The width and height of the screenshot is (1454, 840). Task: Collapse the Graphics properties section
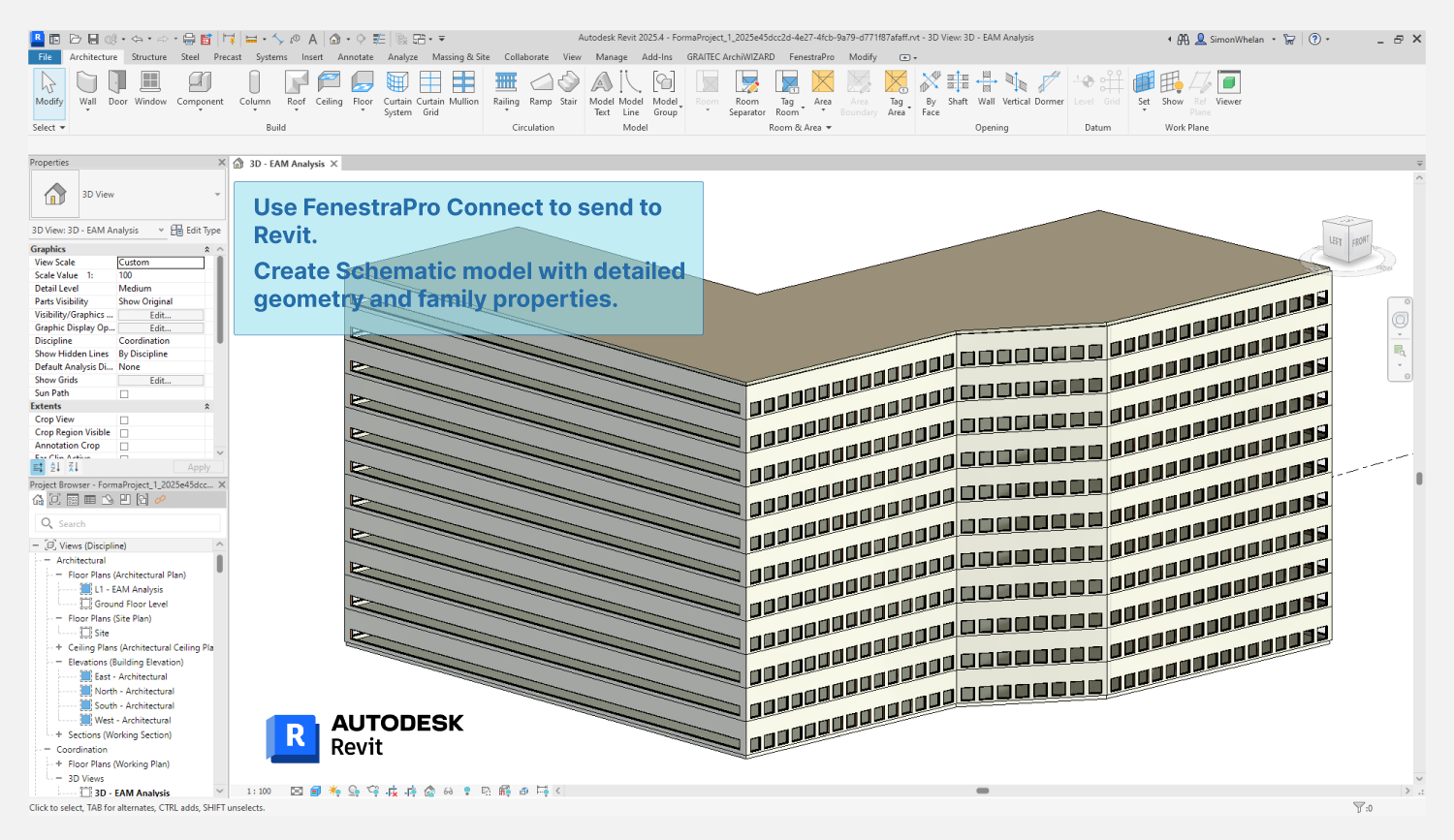coord(206,249)
